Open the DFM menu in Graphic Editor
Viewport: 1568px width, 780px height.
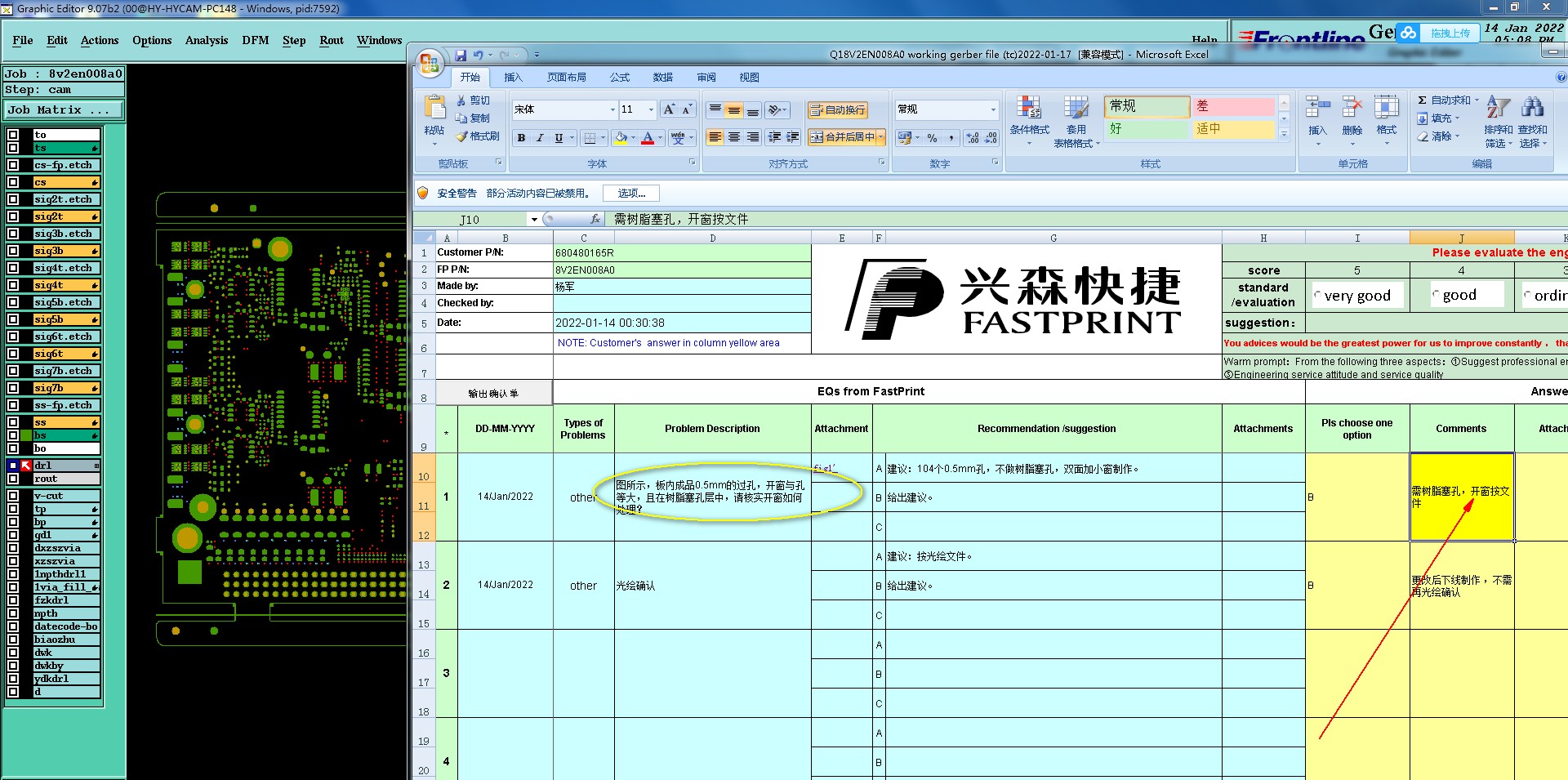pyautogui.click(x=256, y=40)
